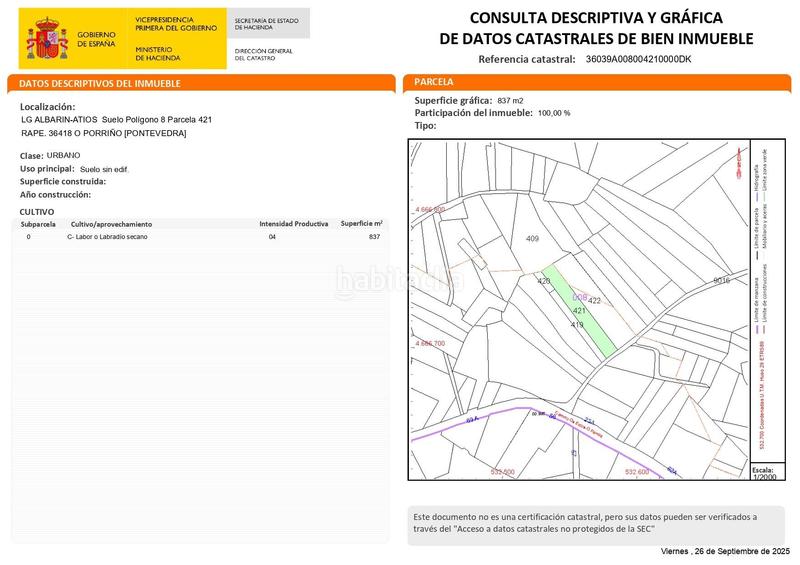800x565 pixels.
Task: Click parcel label '419' on the map
Action: coord(577,325)
